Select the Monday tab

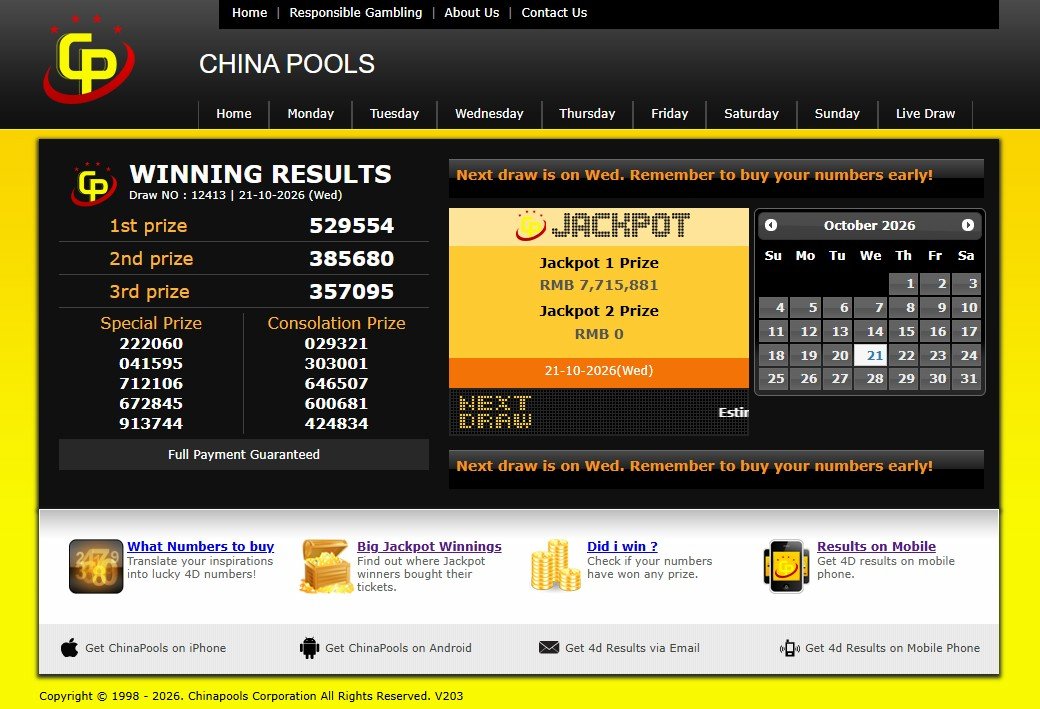(x=310, y=114)
